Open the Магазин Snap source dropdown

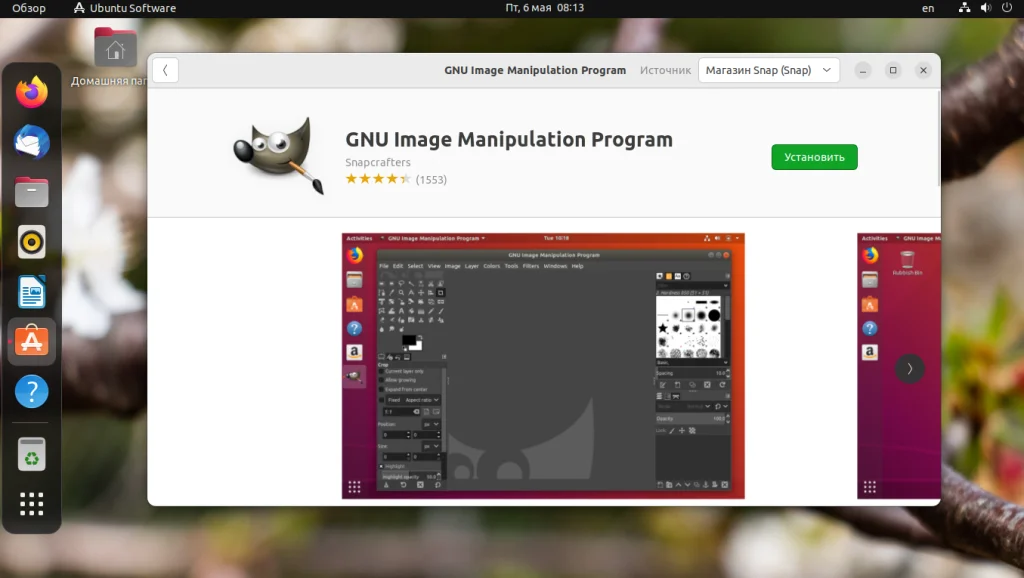(766, 70)
